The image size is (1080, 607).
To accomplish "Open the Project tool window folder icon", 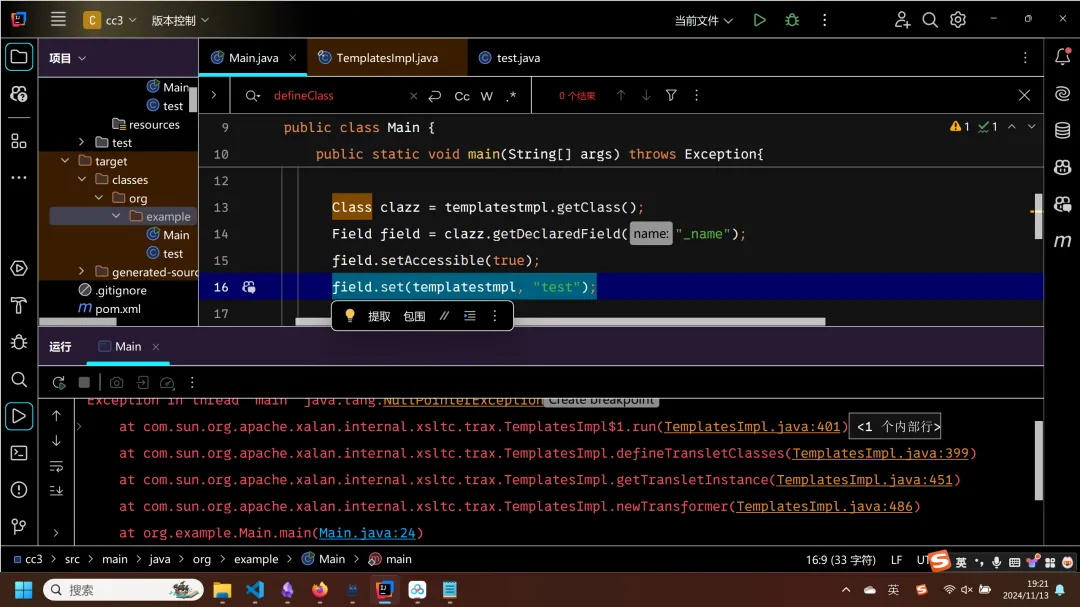I will point(19,57).
